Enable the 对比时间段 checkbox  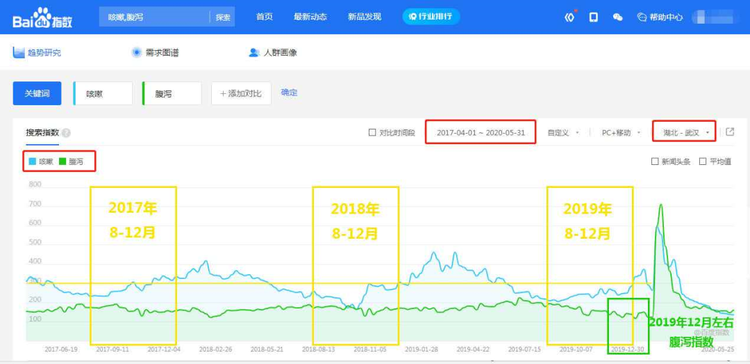(x=372, y=132)
